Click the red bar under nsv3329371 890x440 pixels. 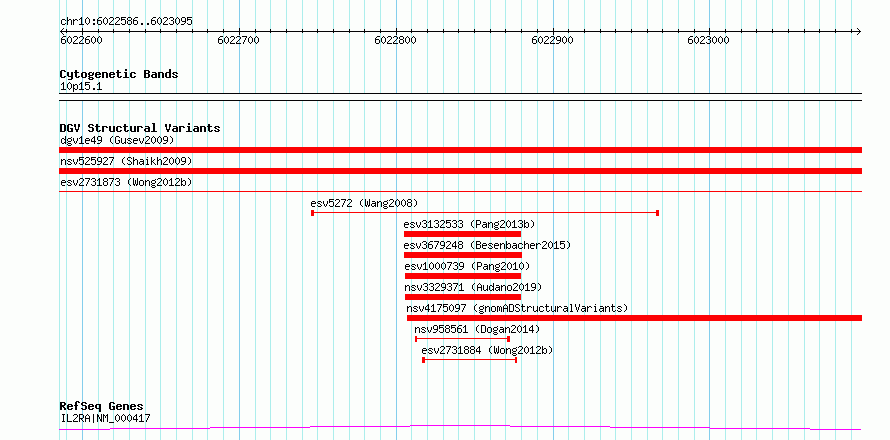tap(463, 297)
